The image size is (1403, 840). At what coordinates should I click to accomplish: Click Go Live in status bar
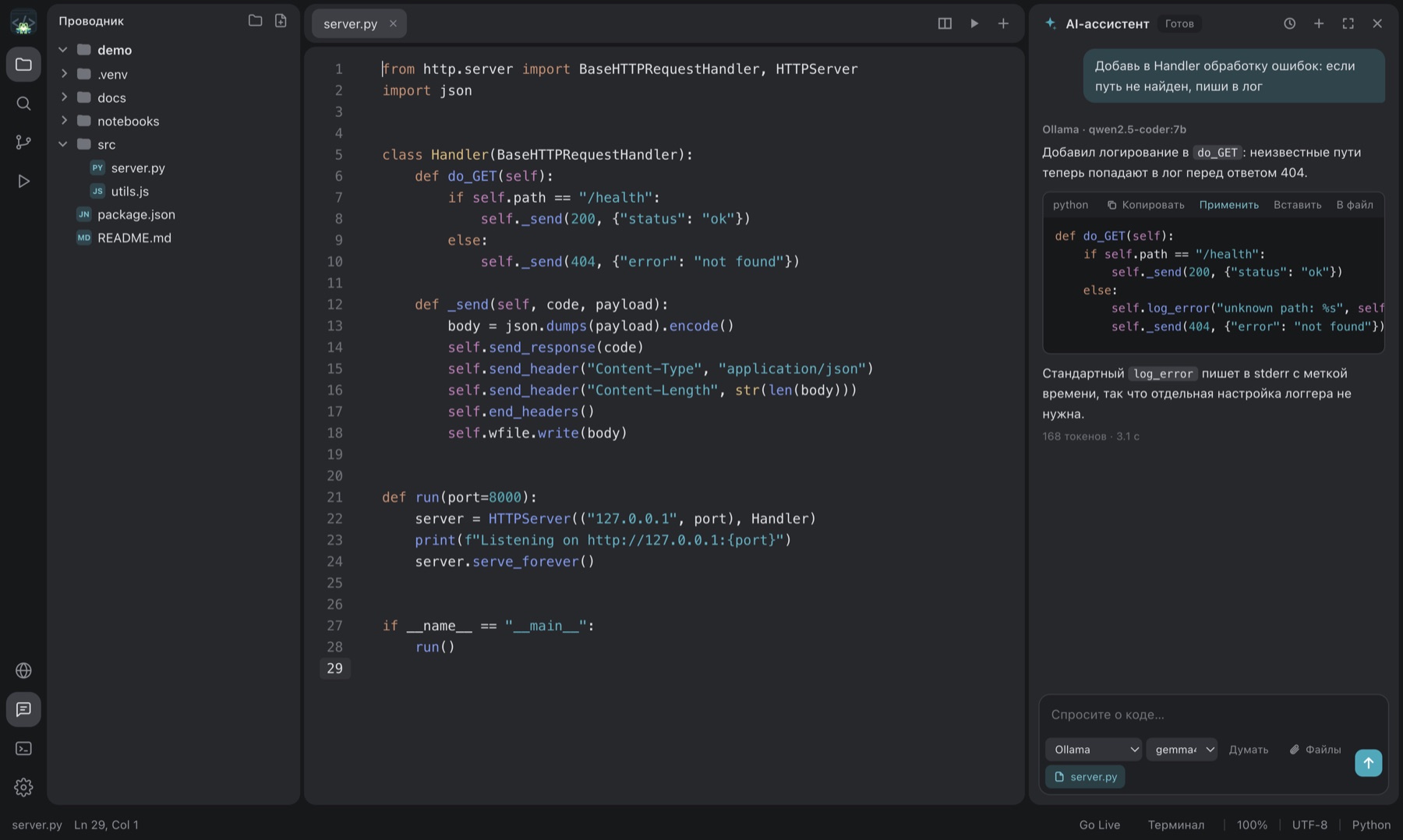[1099, 824]
